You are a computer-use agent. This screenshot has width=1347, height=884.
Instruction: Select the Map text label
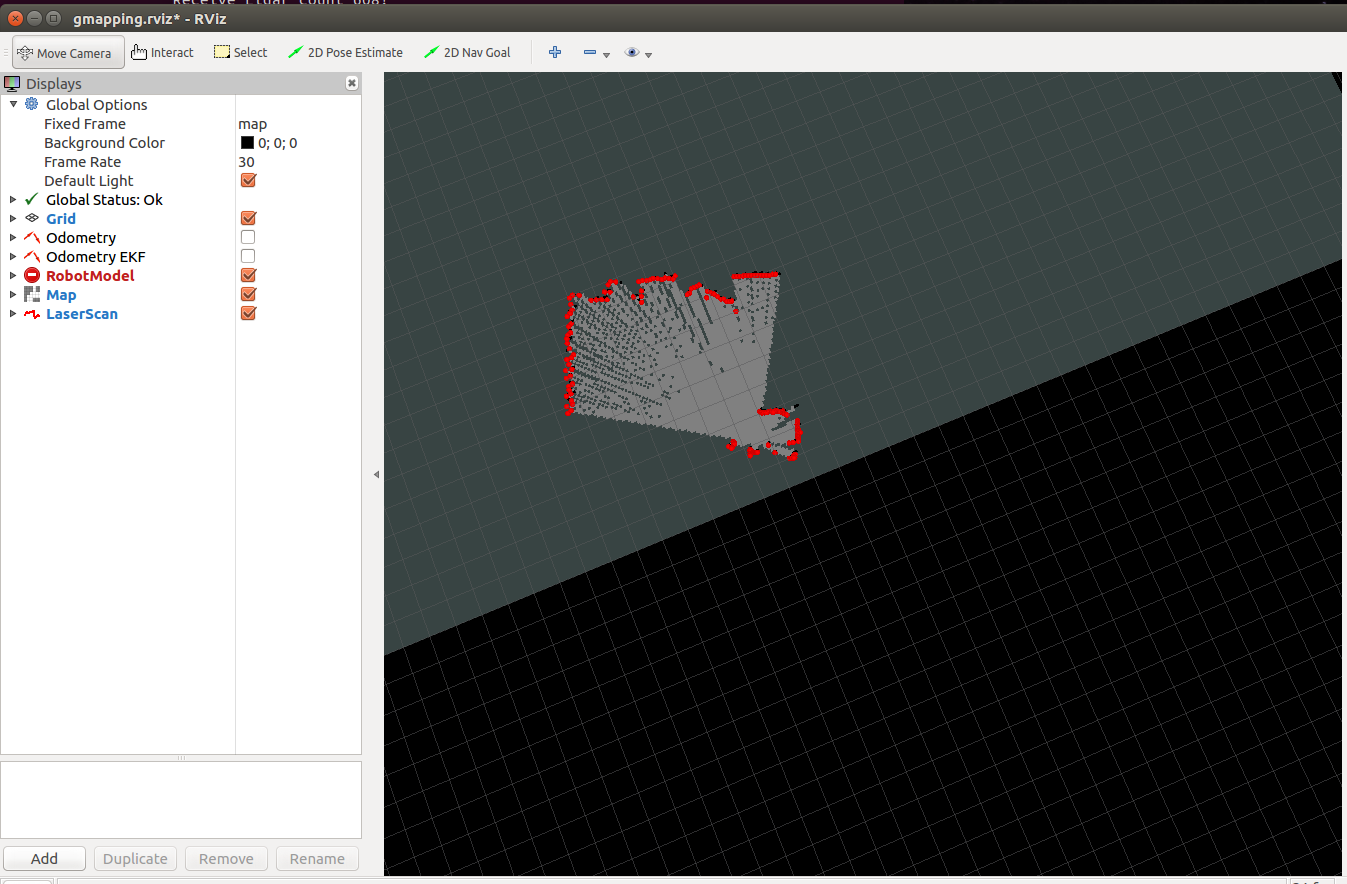click(x=61, y=295)
